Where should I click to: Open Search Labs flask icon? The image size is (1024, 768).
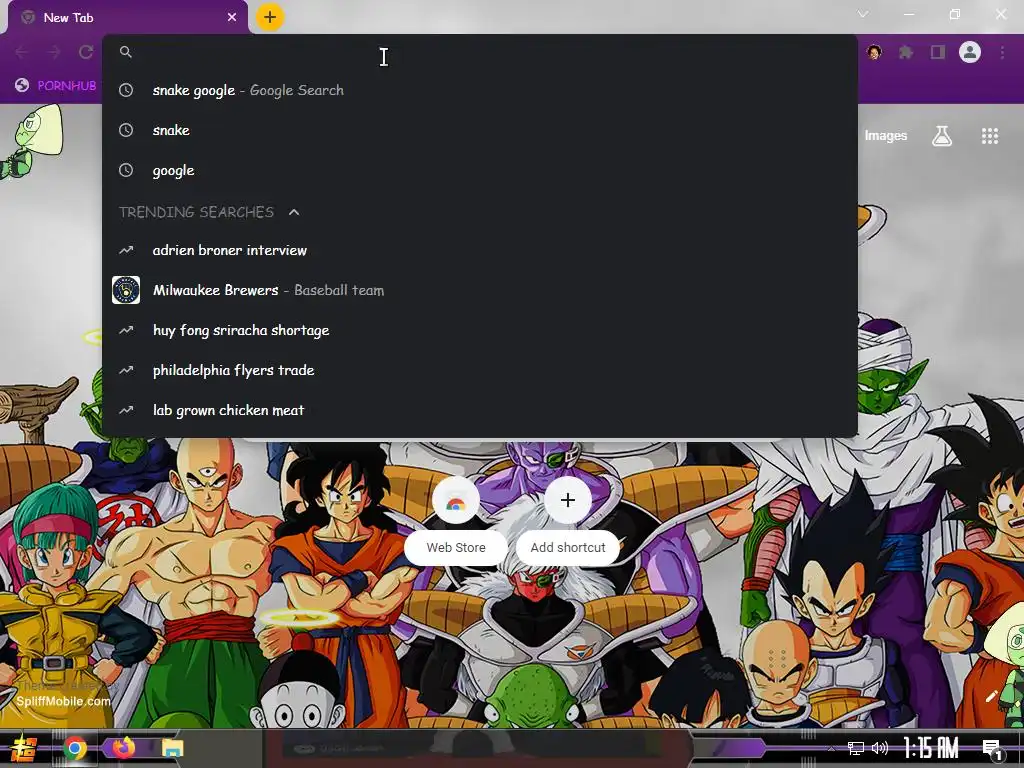tap(942, 136)
